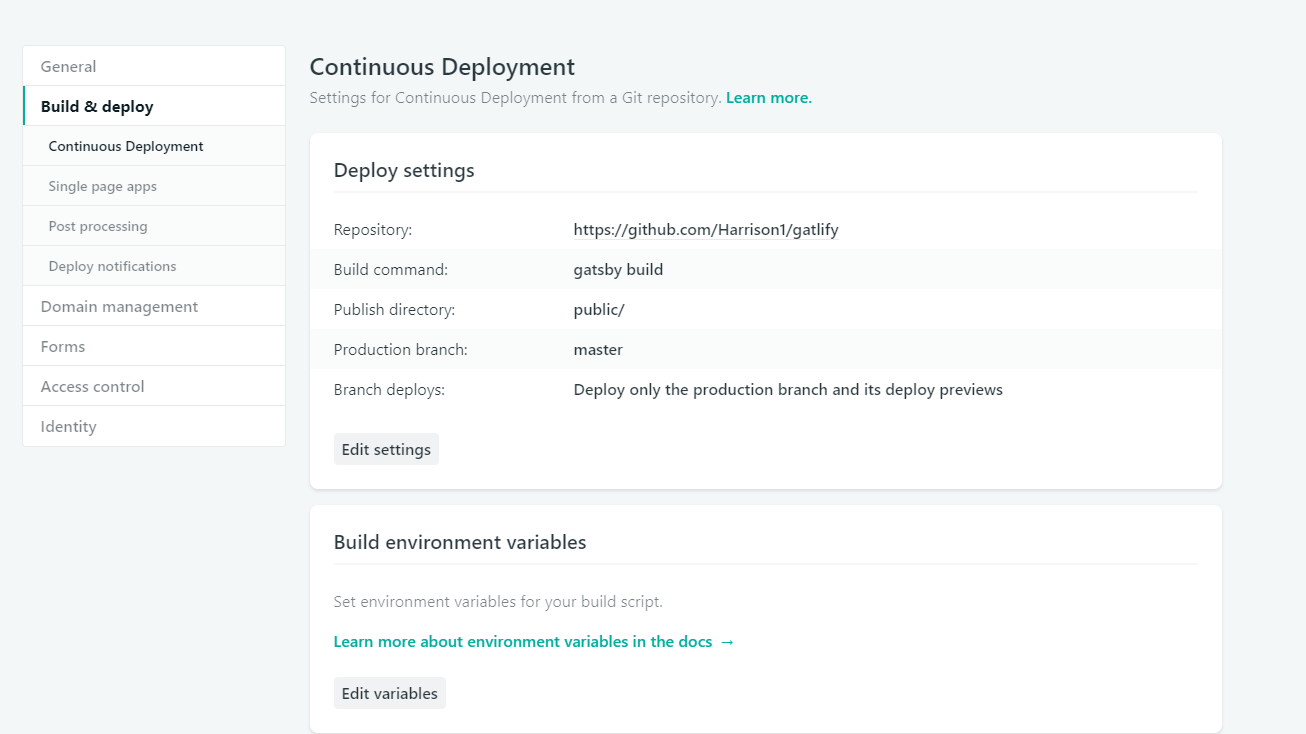Click the master production branch value
Image resolution: width=1306 pixels, height=734 pixels.
598,350
